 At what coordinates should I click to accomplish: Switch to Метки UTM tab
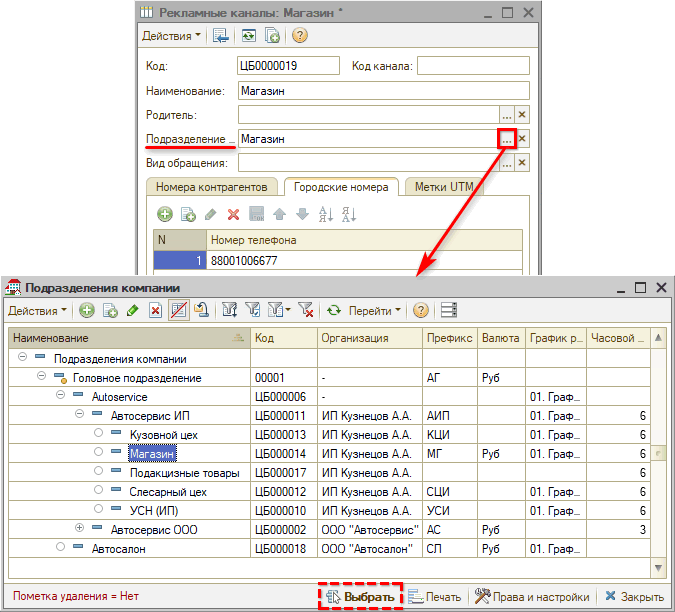click(444, 187)
